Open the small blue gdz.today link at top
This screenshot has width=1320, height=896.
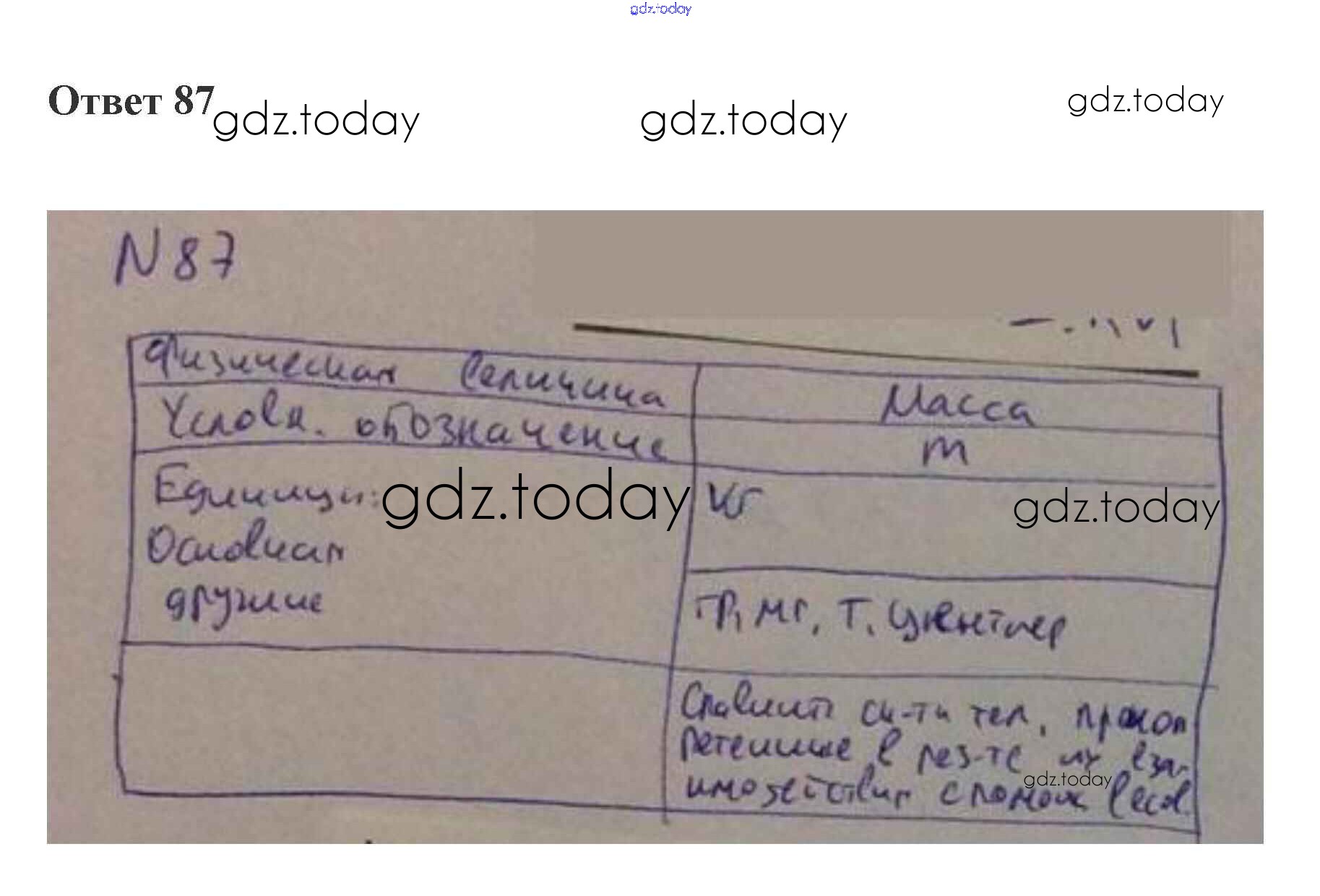point(660,9)
